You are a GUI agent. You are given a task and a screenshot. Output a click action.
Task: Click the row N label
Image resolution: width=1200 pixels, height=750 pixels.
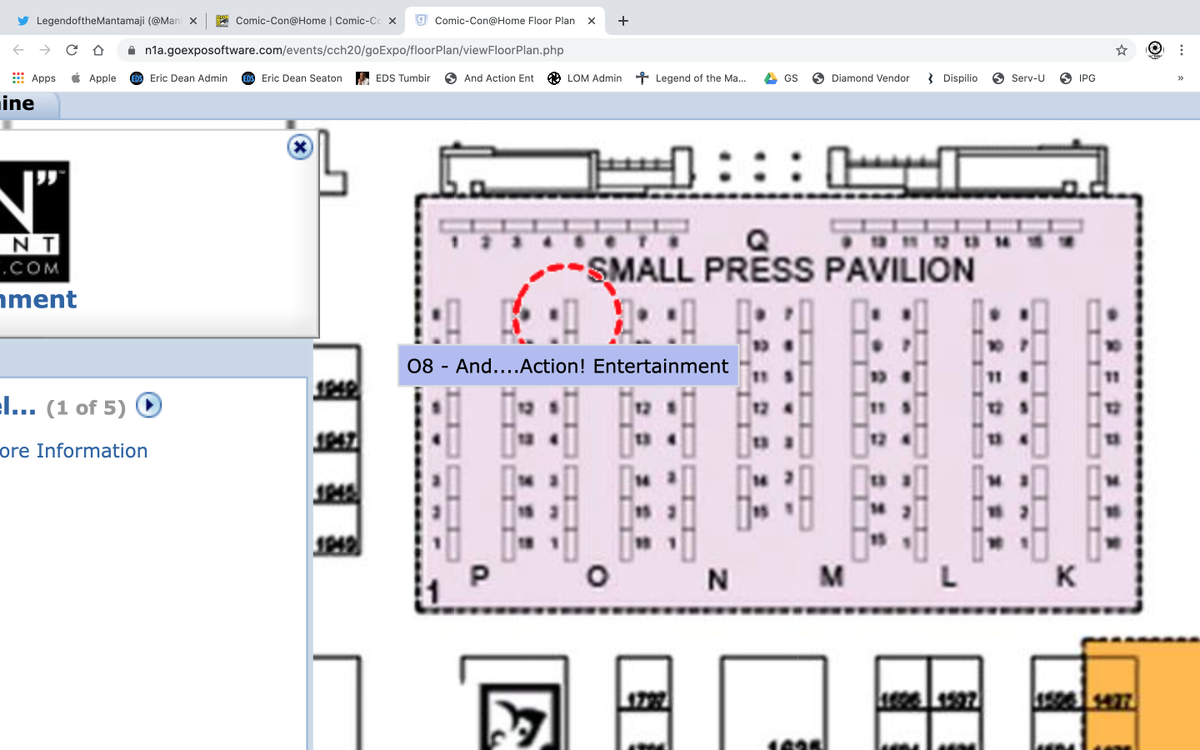coord(717,578)
